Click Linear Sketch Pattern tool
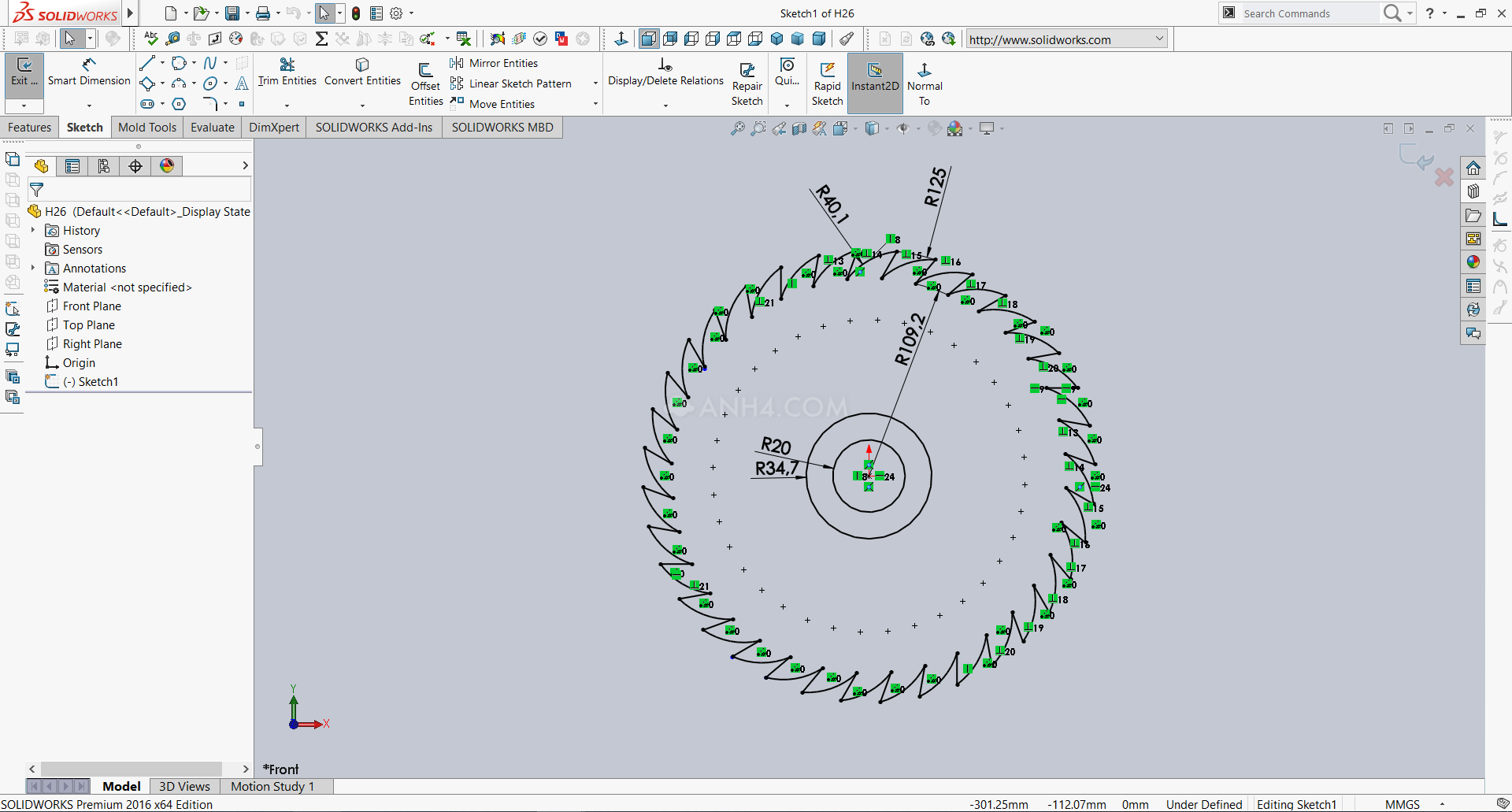Viewport: 1512px width, 812px height. [510, 83]
